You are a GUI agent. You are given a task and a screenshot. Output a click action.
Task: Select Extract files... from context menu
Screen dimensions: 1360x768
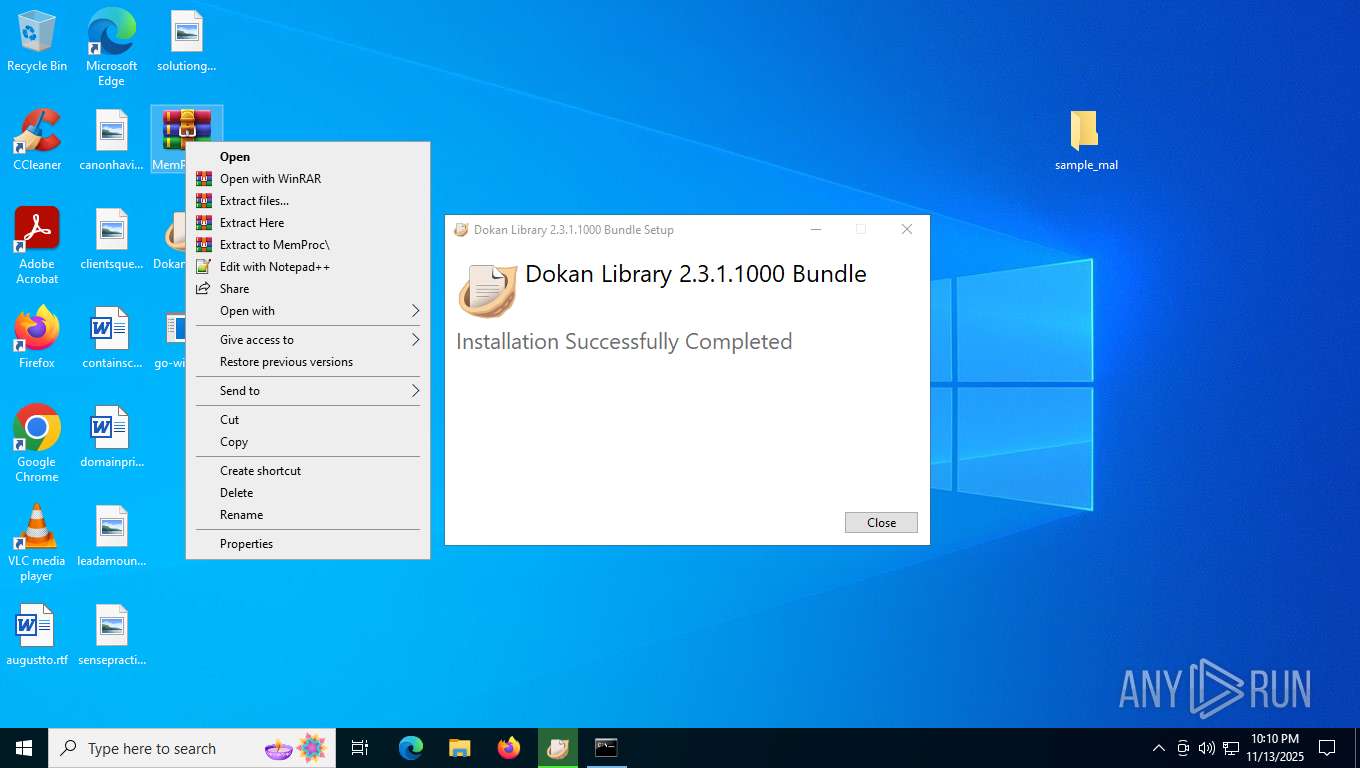(308, 201)
